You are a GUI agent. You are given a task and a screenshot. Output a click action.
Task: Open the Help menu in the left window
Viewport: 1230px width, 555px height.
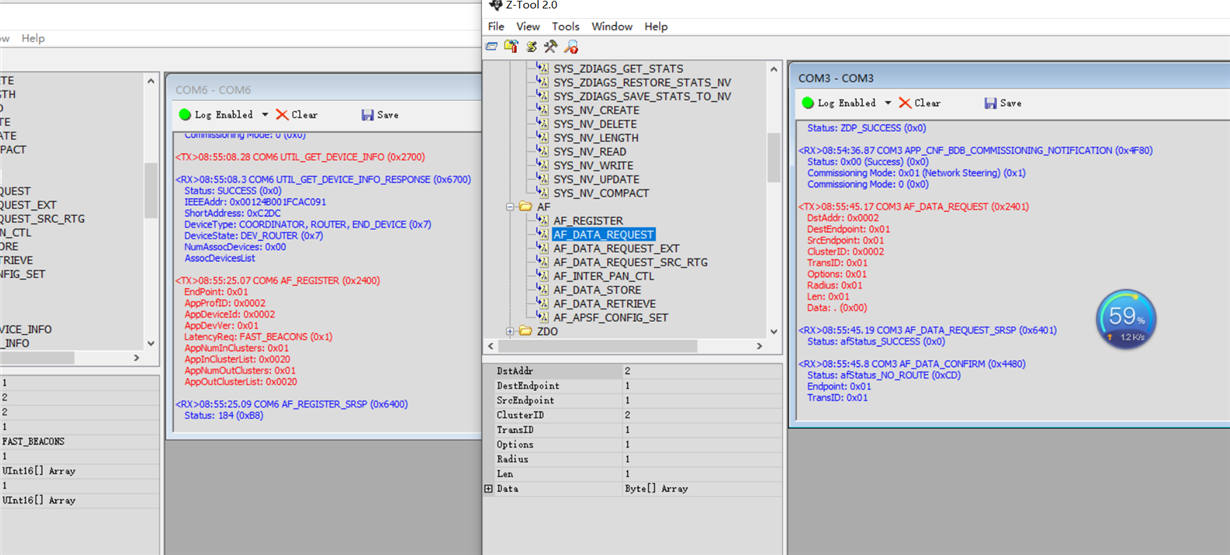click(x=33, y=38)
